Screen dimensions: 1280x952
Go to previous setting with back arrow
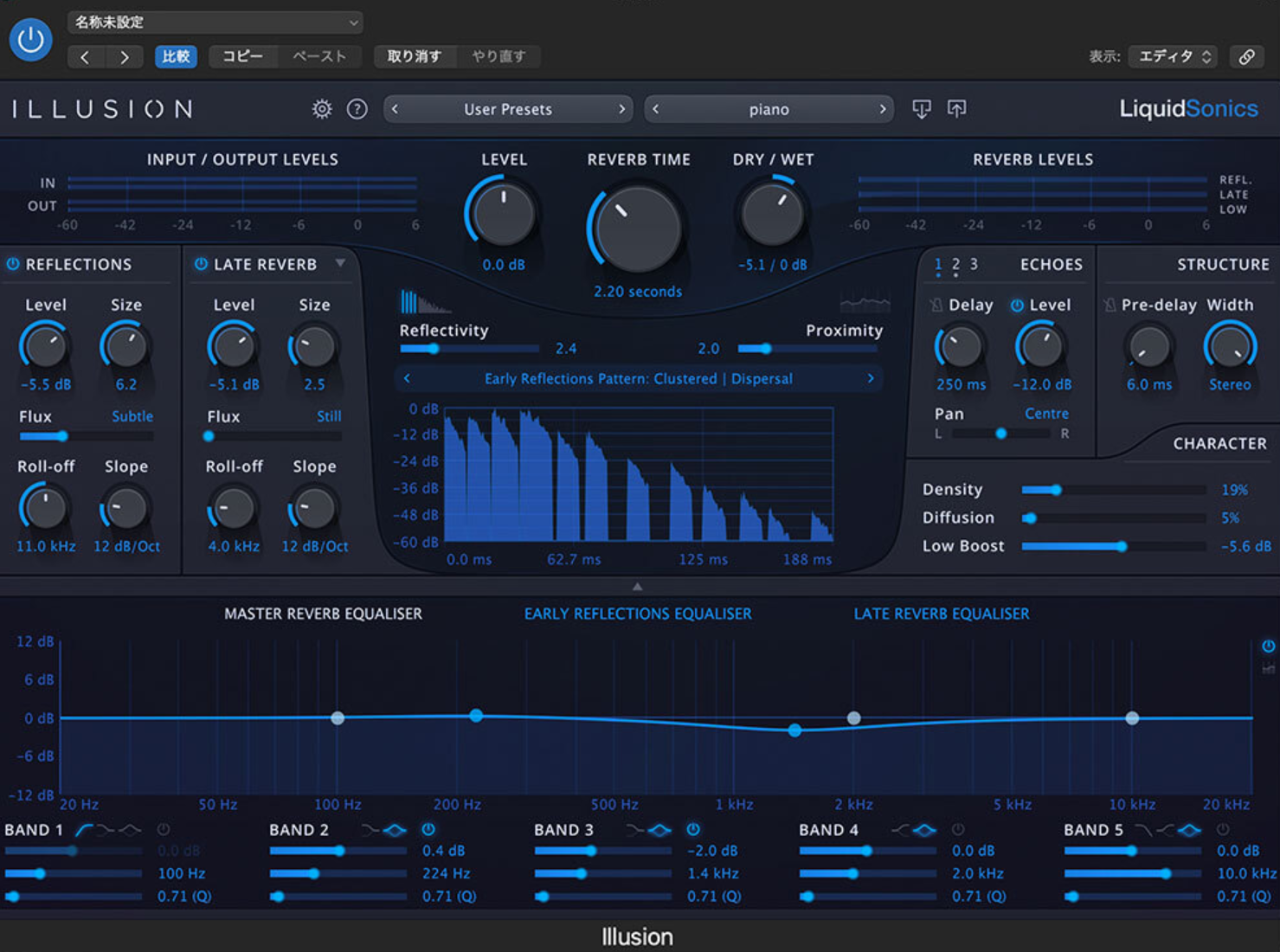point(85,57)
